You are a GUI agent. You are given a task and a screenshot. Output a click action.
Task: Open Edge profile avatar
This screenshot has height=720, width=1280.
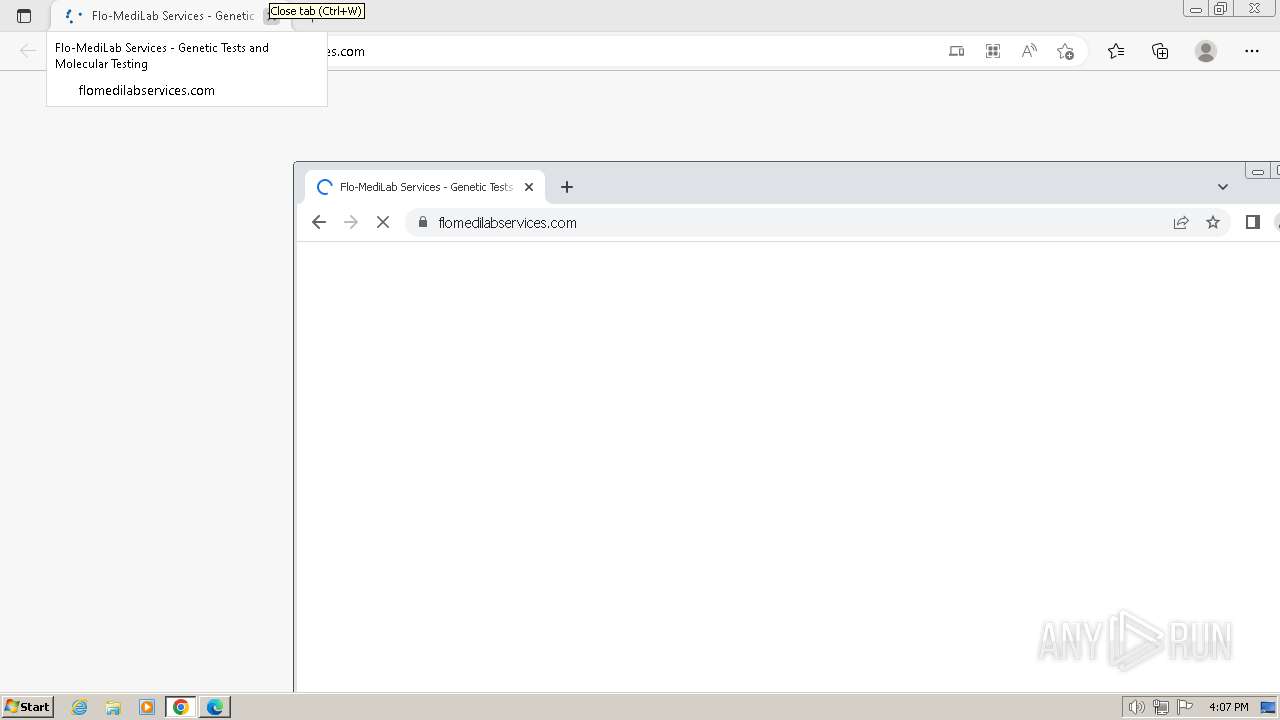pos(1206,51)
